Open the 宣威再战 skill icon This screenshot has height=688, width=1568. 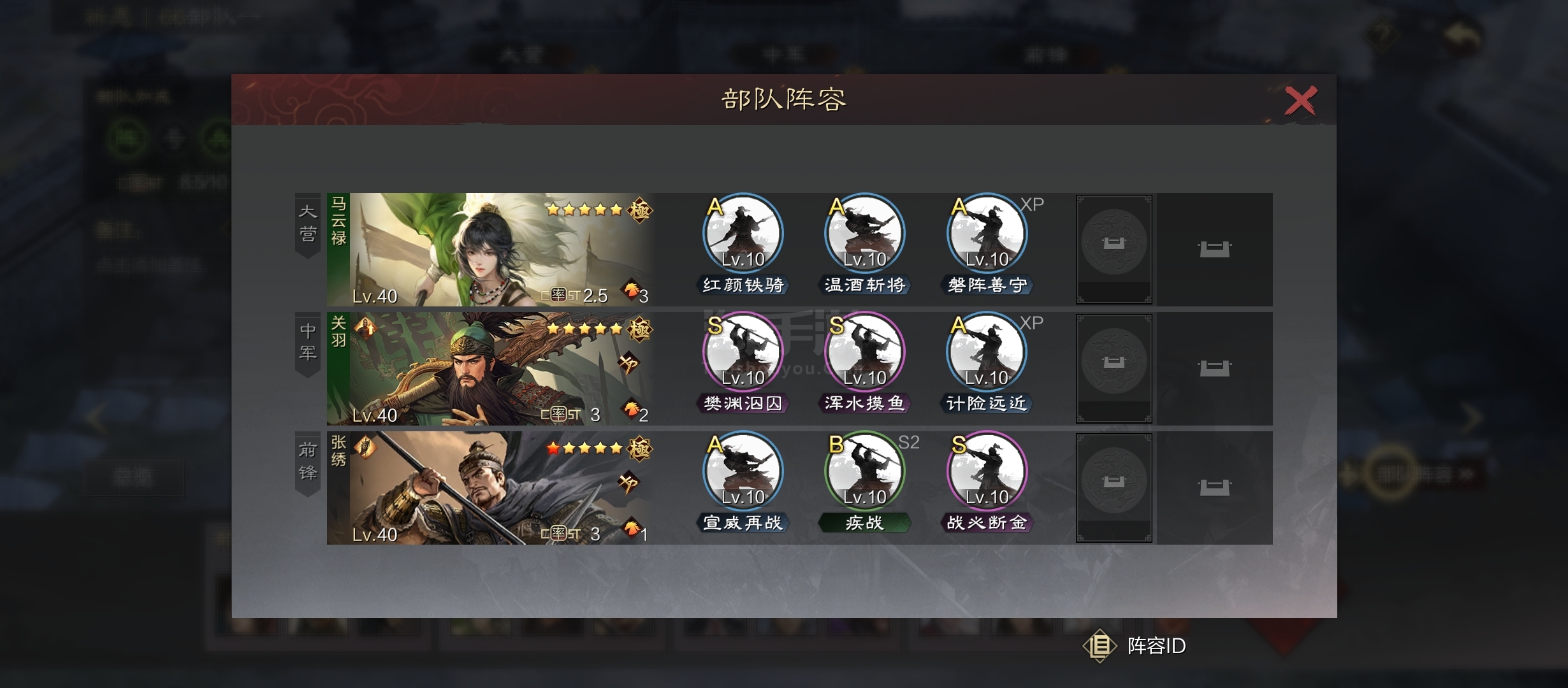[743, 471]
